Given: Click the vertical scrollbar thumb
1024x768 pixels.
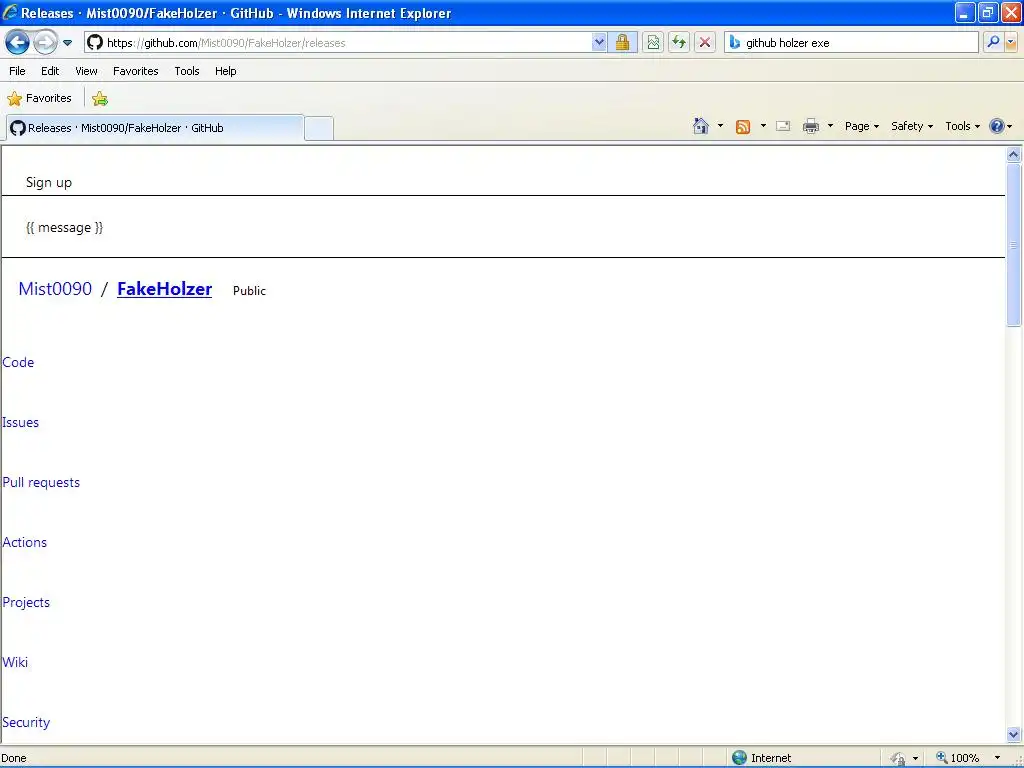Looking at the screenshot, I should [1014, 245].
